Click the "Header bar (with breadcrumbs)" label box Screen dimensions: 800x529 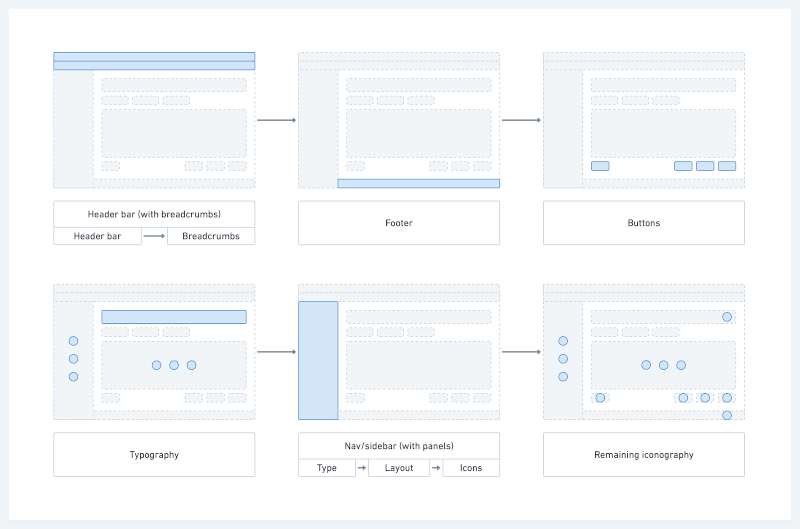click(x=154, y=214)
